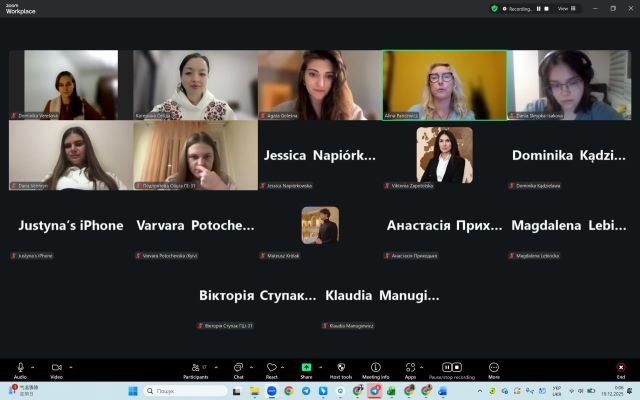640x400 pixels.
Task: Click the red End meeting button
Action: pos(620,367)
